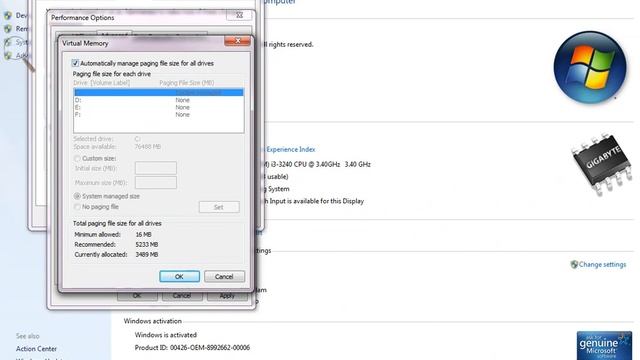Viewport: 640px width, 360px height.
Task: Click the System protection shield icon in sidebar
Action: click(8, 42)
